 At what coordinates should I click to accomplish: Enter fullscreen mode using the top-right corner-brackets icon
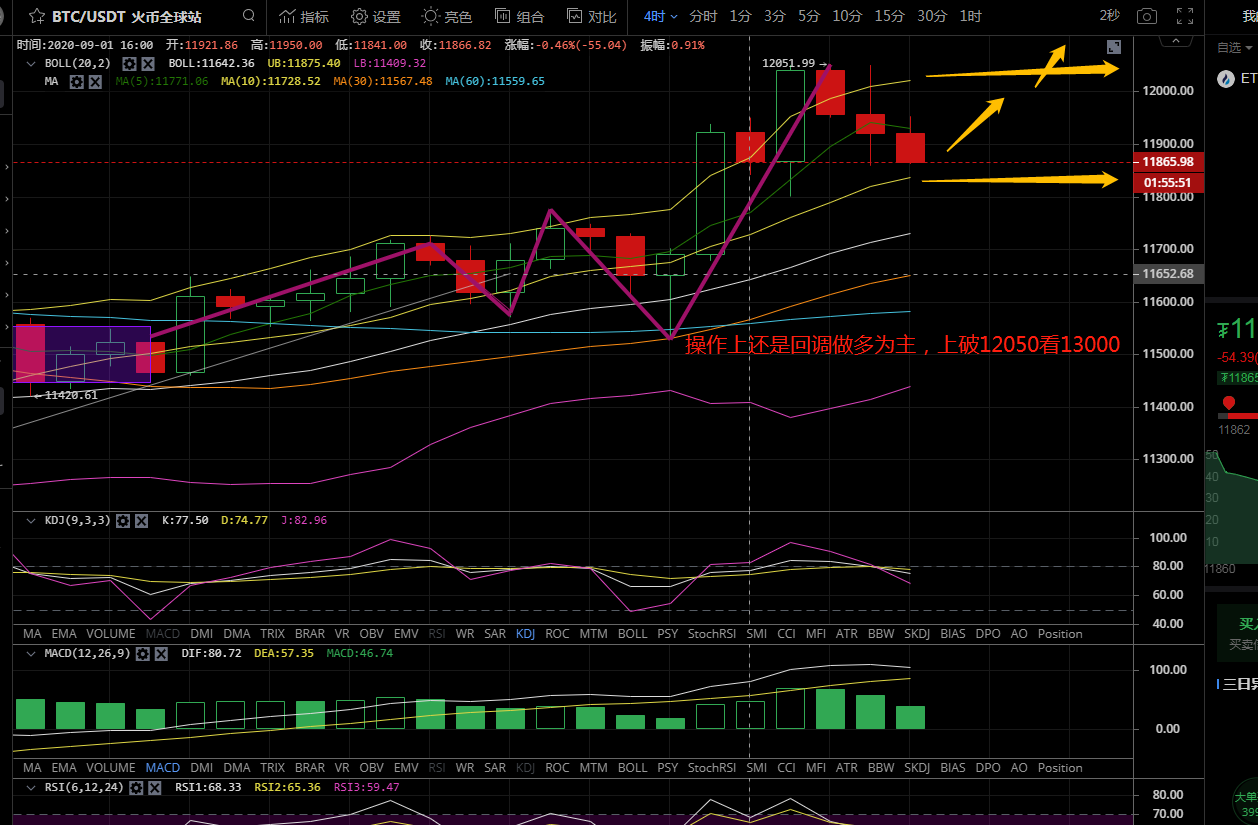point(1185,16)
